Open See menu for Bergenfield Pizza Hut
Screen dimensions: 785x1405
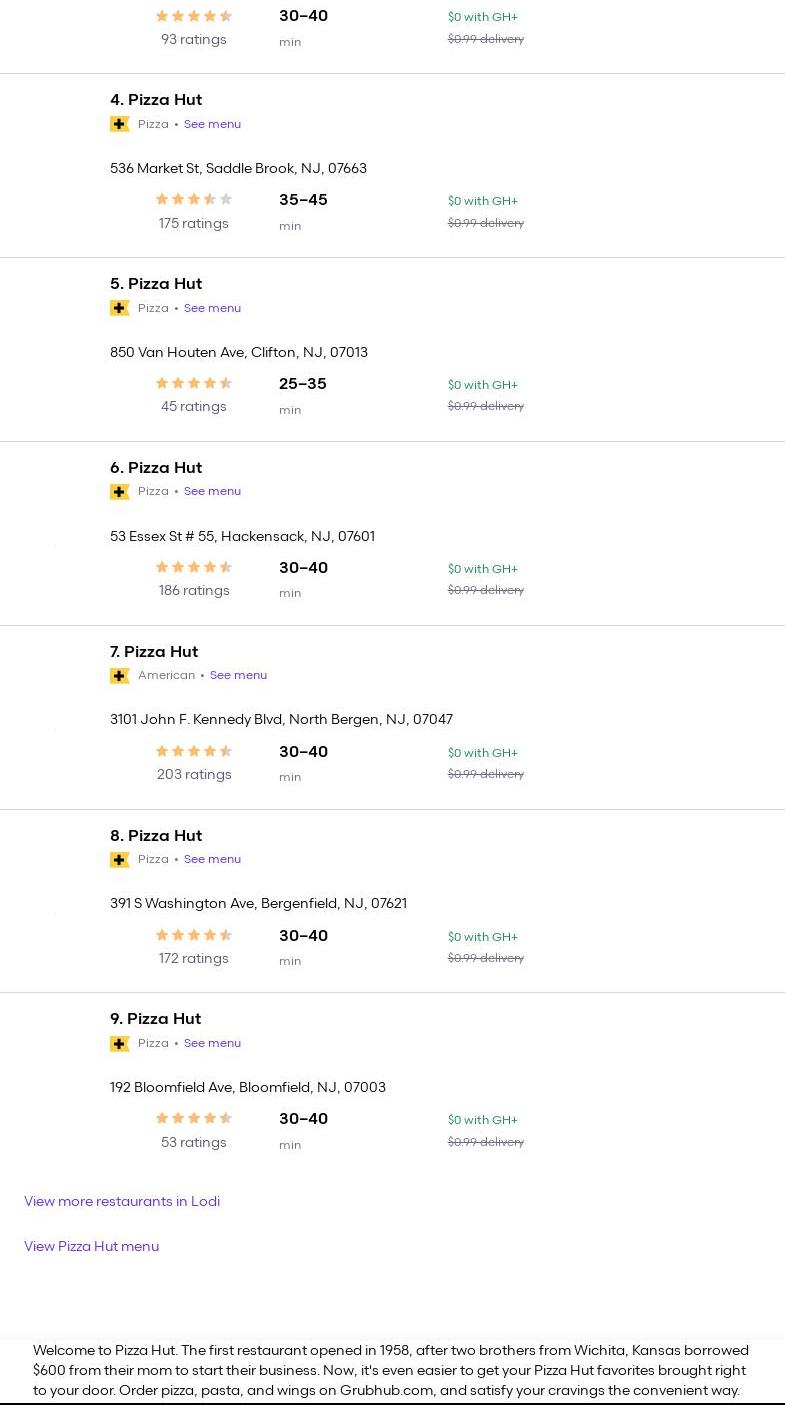(x=212, y=859)
